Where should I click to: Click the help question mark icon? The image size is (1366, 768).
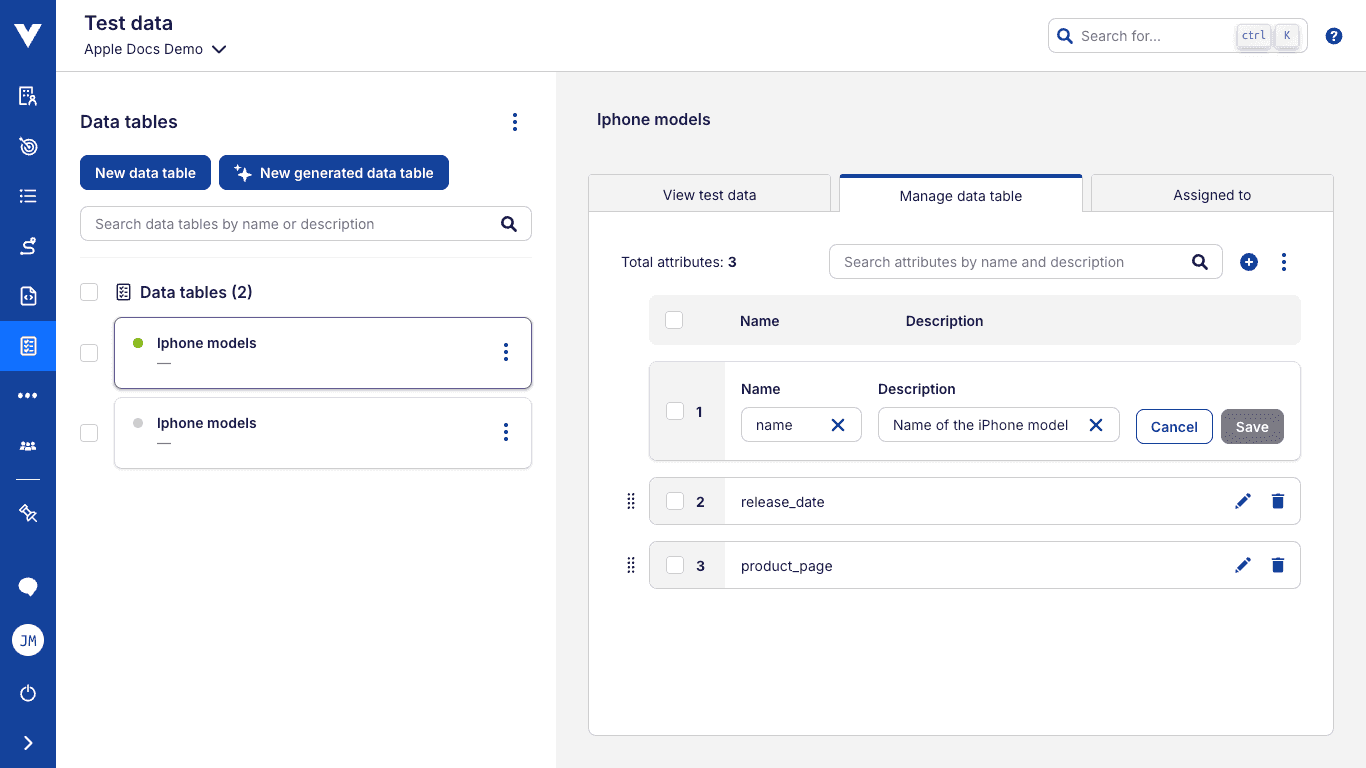coord(1334,35)
